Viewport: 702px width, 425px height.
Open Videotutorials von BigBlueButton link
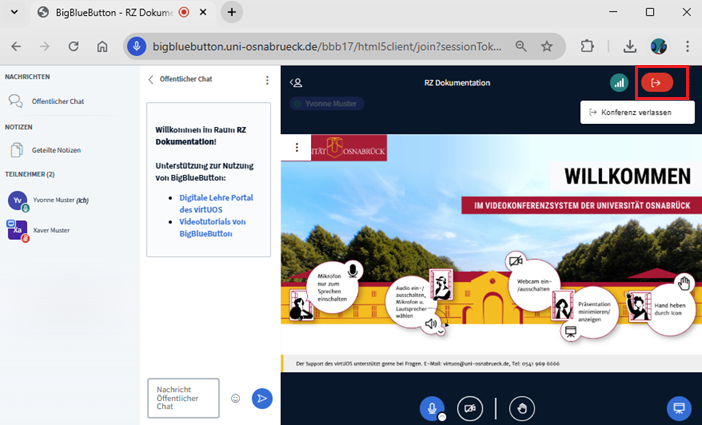(x=213, y=228)
